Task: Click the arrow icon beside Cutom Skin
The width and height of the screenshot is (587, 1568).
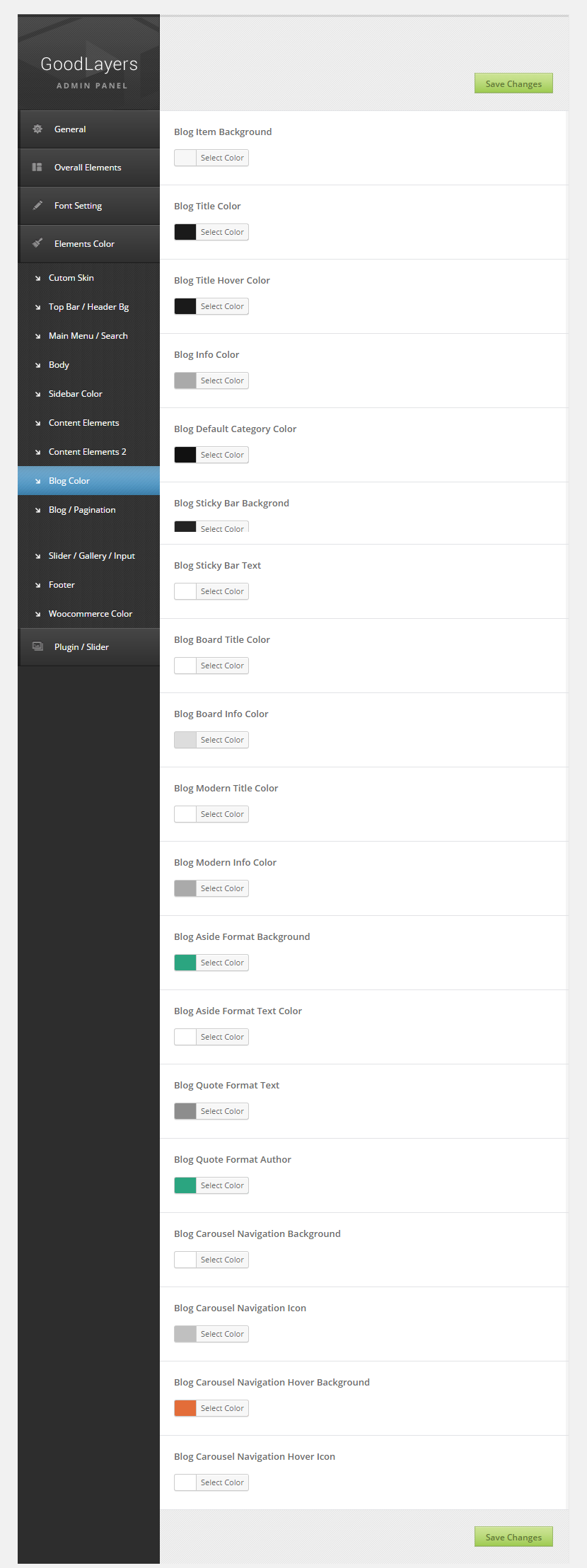Action: pyautogui.click(x=37, y=279)
